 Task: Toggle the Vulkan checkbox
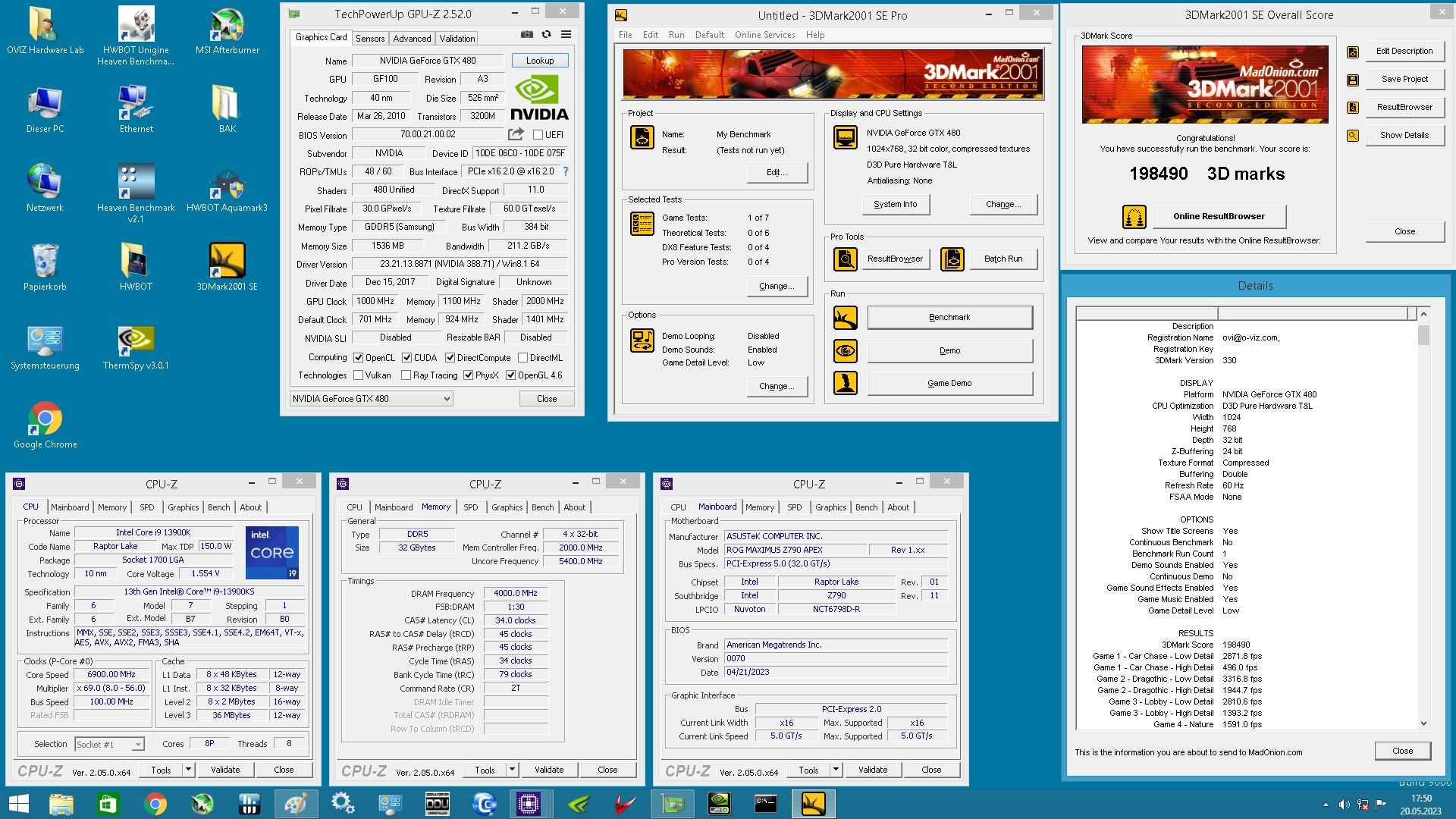tap(359, 375)
